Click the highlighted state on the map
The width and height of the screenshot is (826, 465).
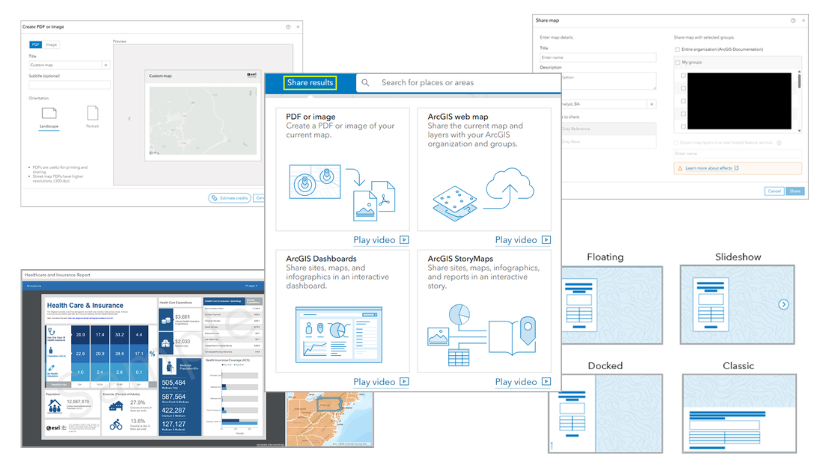point(330,404)
